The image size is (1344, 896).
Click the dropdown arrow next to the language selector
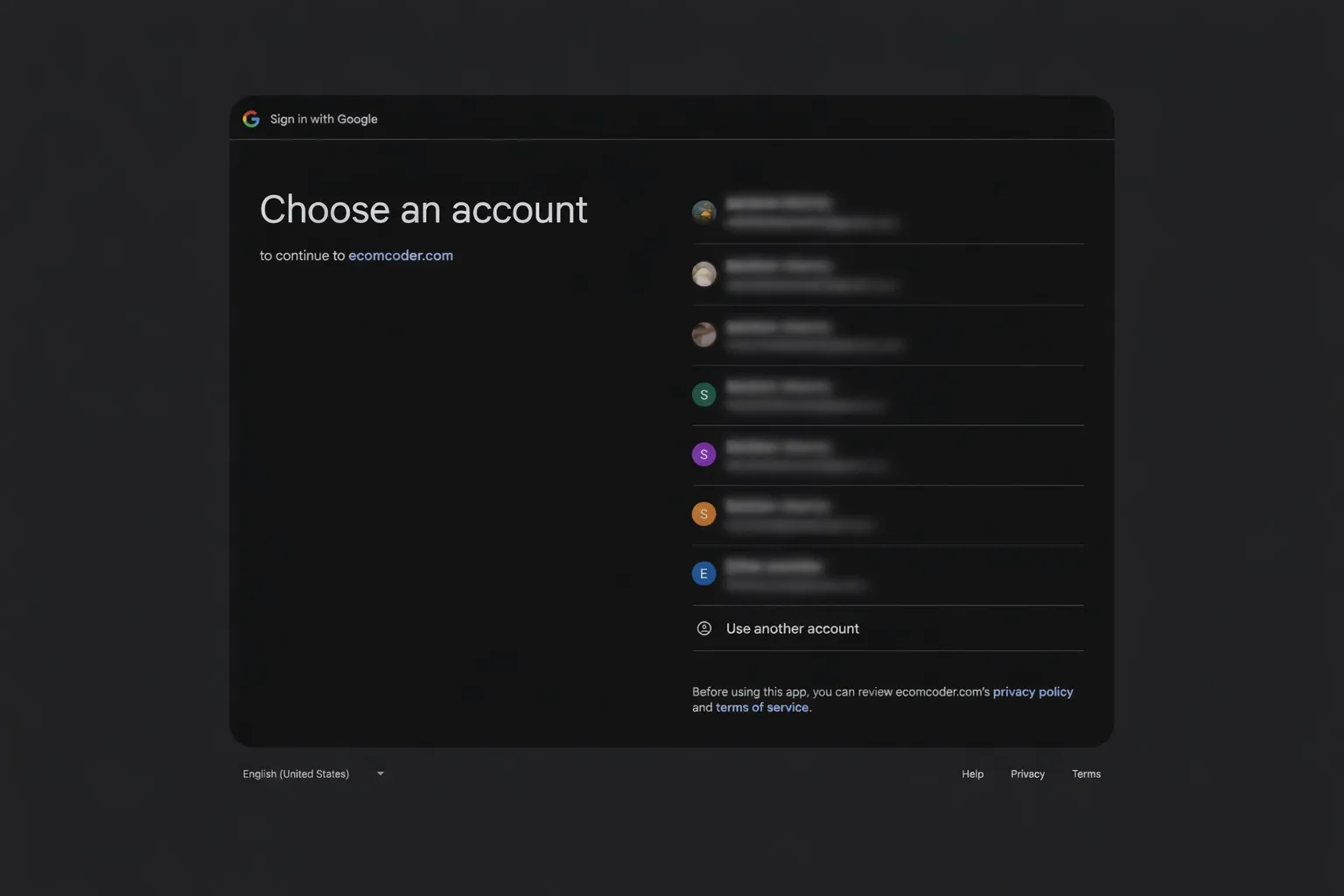pyautogui.click(x=380, y=773)
